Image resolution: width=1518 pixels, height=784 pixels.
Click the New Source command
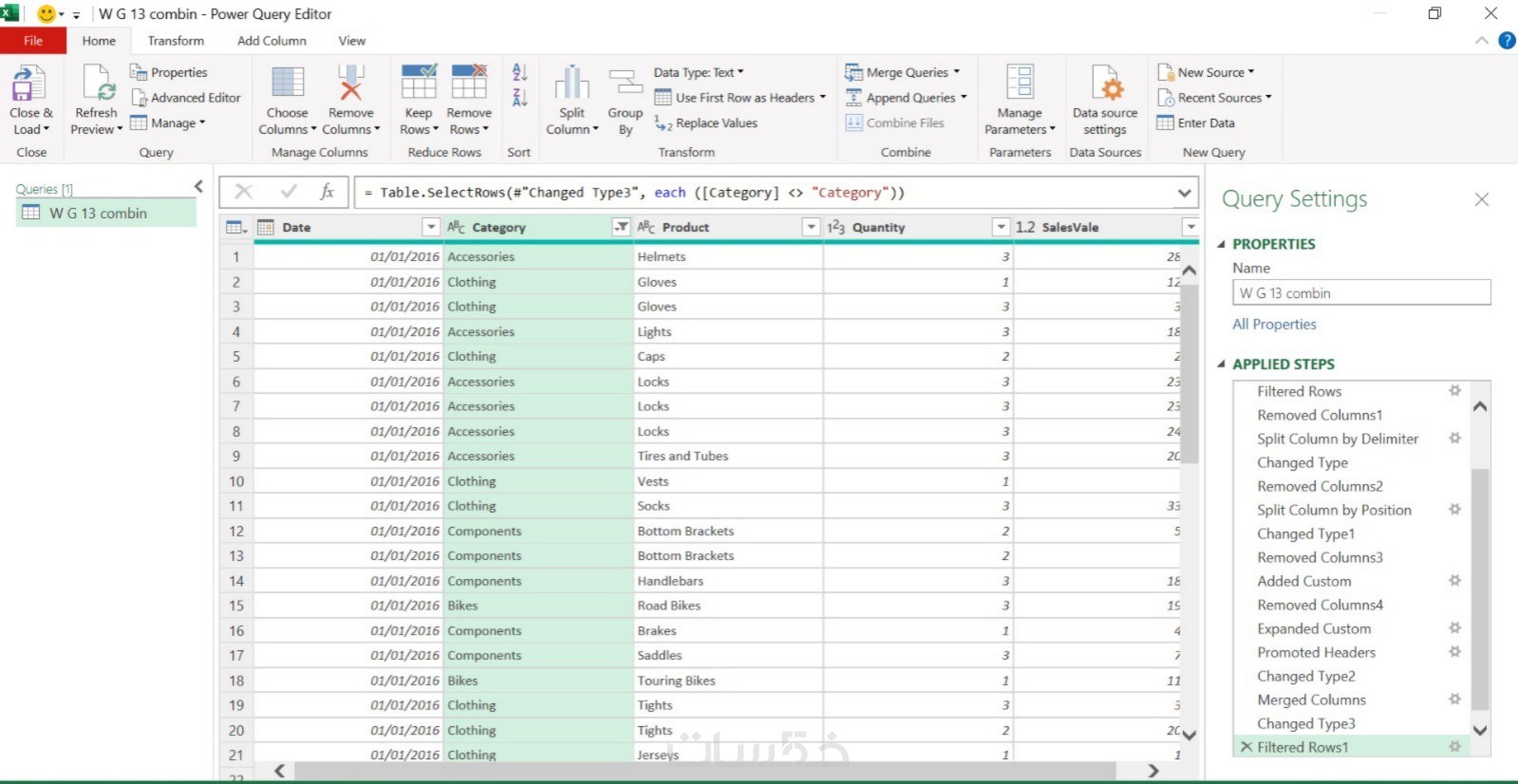tap(1206, 72)
